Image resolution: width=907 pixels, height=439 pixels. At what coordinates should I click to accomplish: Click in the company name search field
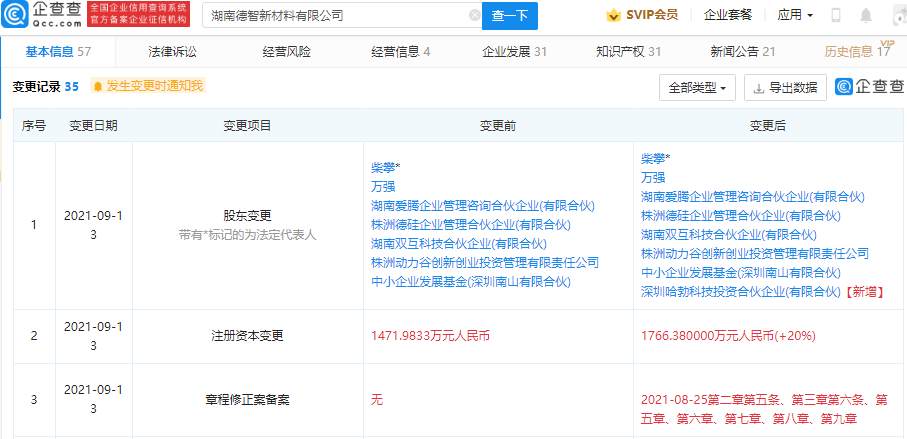[x=342, y=16]
